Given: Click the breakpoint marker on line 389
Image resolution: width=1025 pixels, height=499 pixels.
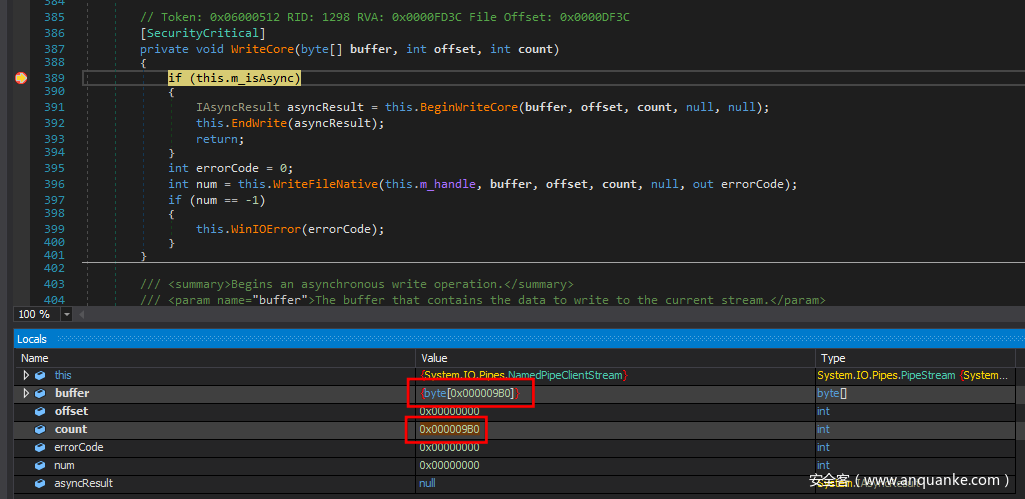Looking at the screenshot, I should pyautogui.click(x=20, y=78).
